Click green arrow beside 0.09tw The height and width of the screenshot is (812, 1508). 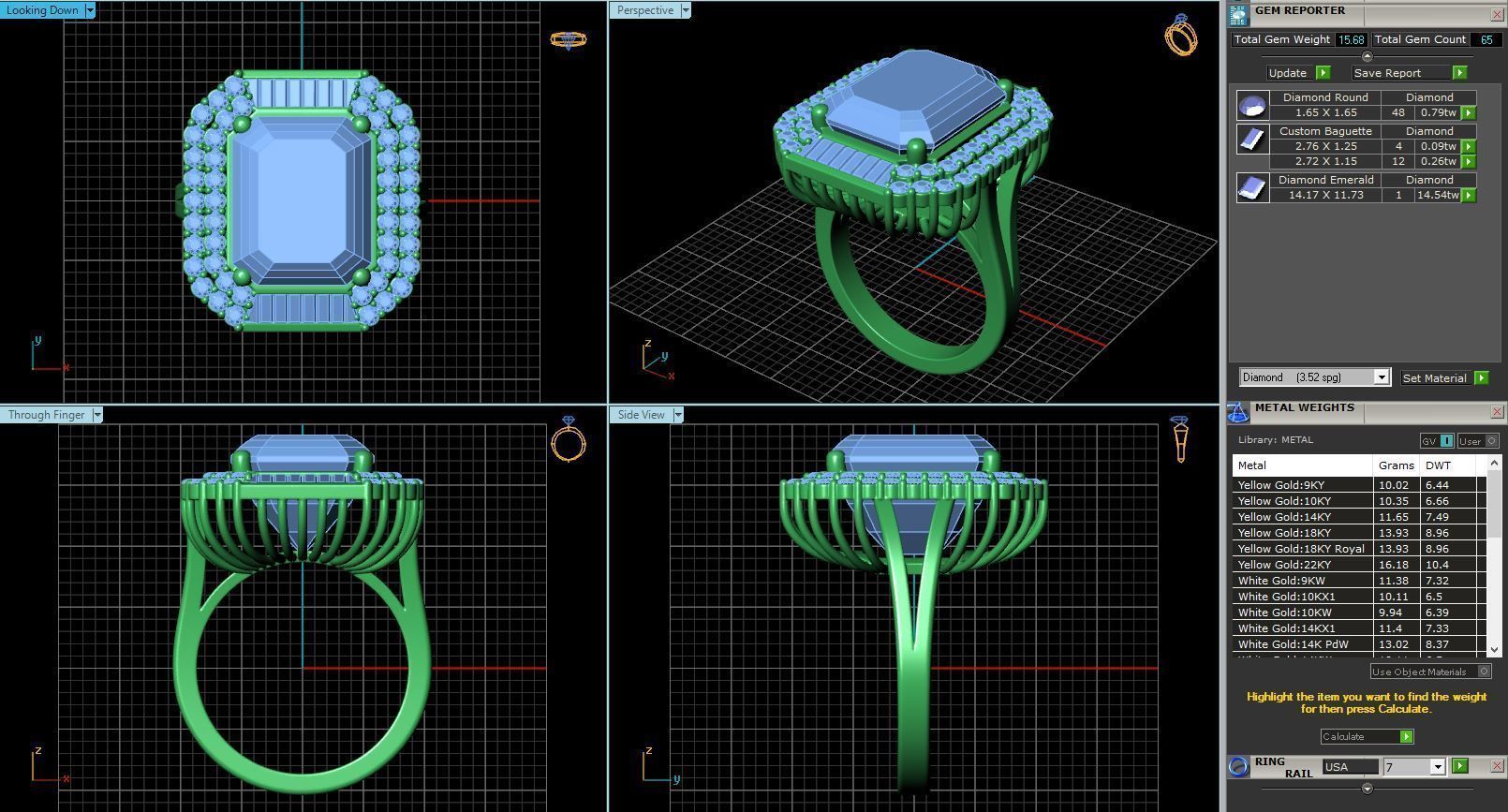pos(1469,146)
